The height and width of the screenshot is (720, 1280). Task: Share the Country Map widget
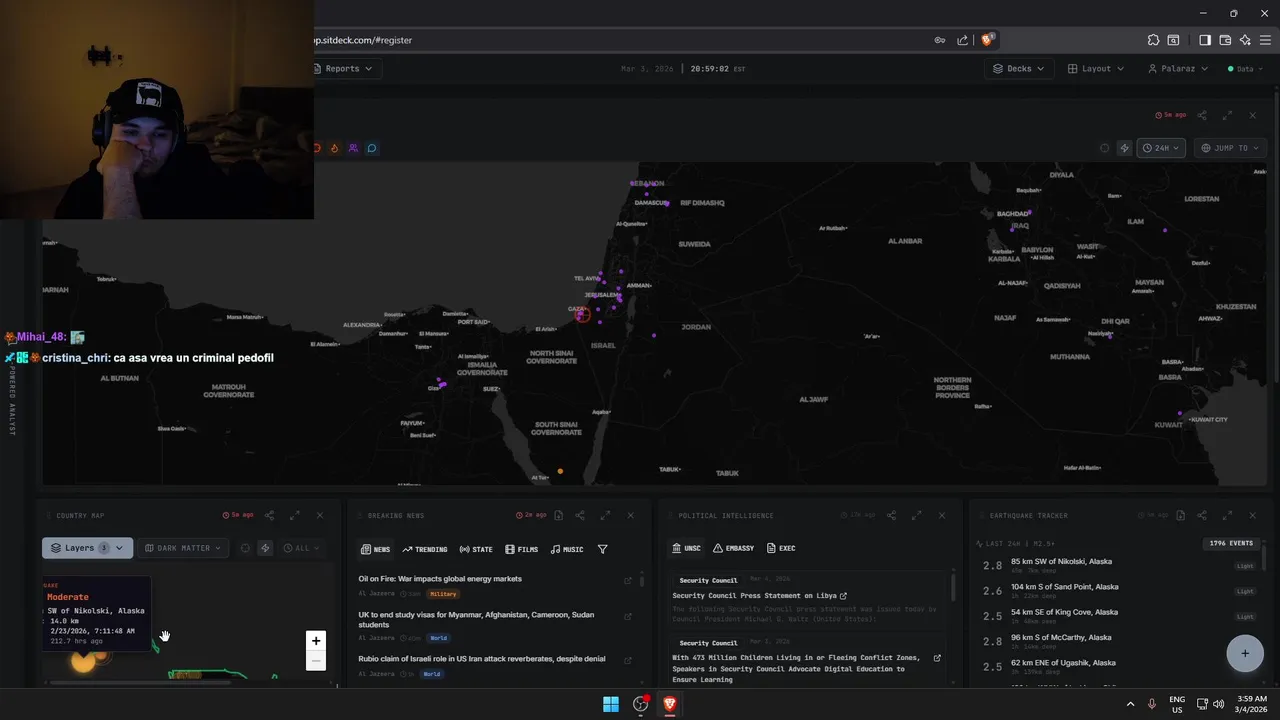coord(269,515)
